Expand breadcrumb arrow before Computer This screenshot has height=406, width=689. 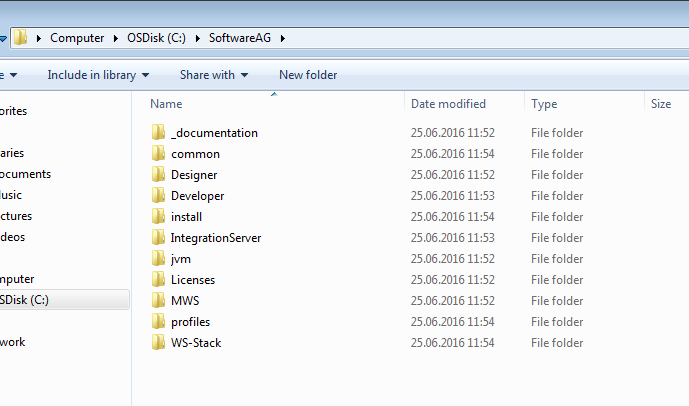pyautogui.click(x=39, y=38)
